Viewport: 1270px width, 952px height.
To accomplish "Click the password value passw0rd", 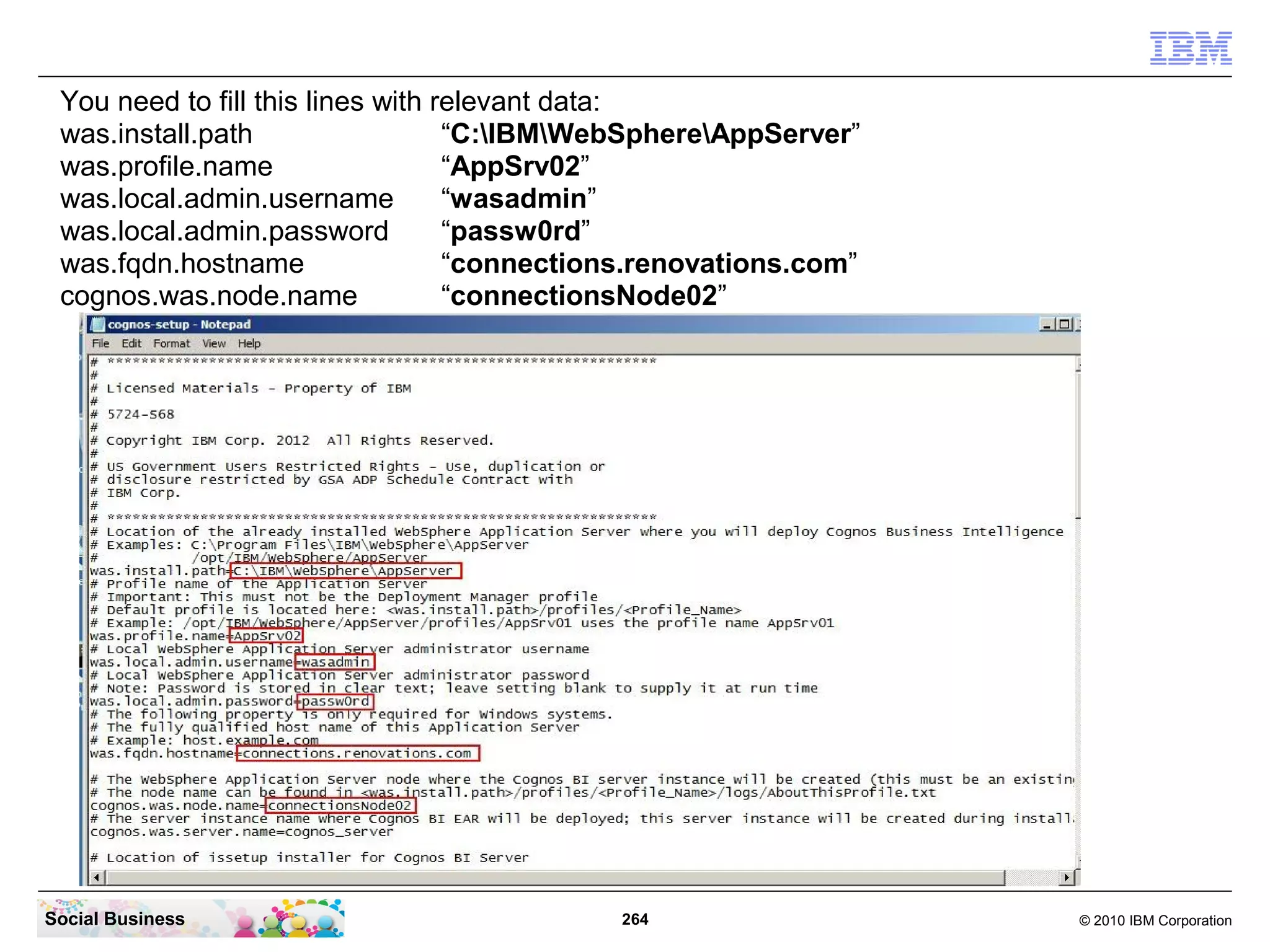I will click(335, 701).
